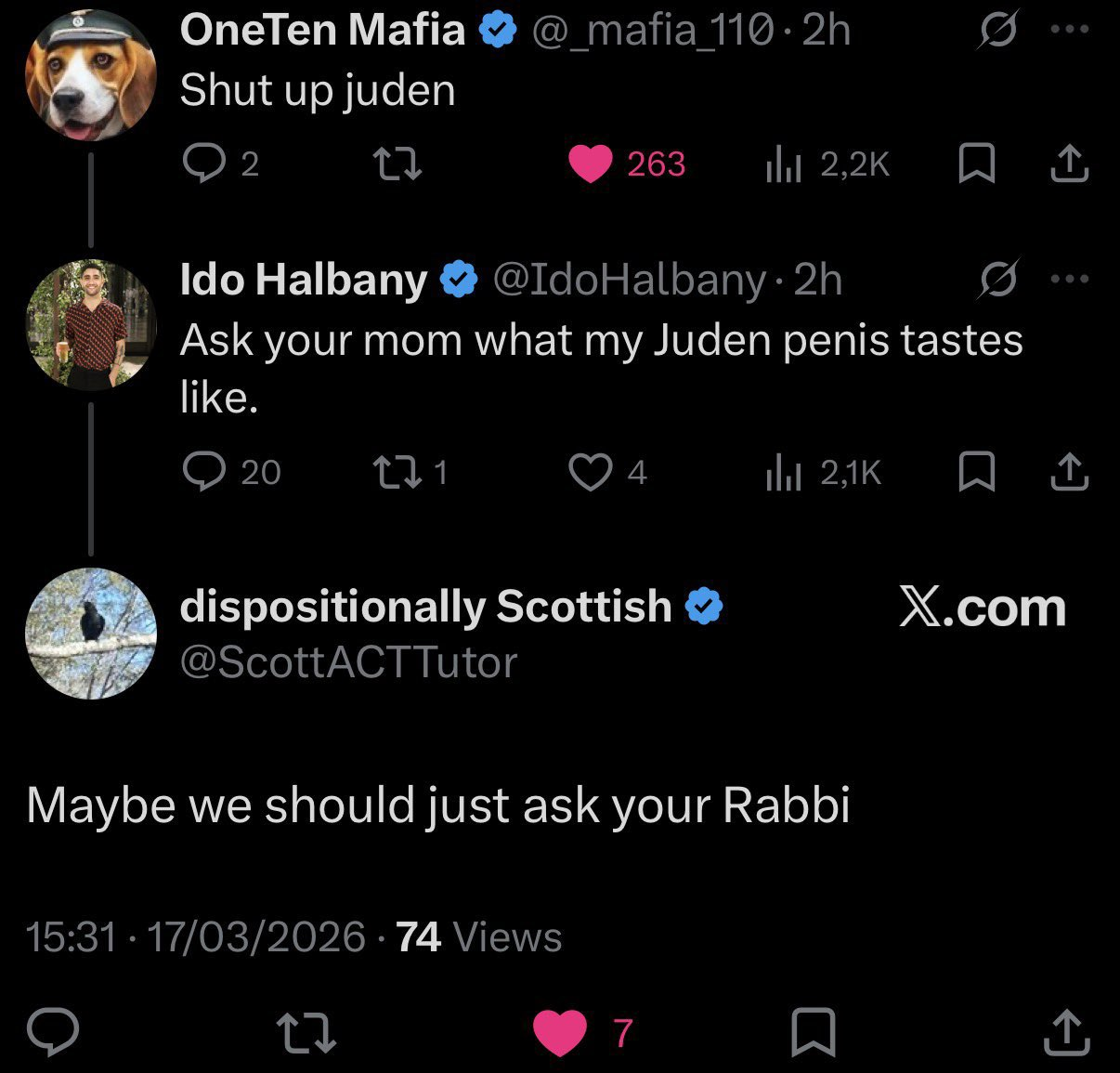Screen dimensions: 1120x1073
Task: Repost the main dispositionally Scottish post
Action: pos(306,1032)
